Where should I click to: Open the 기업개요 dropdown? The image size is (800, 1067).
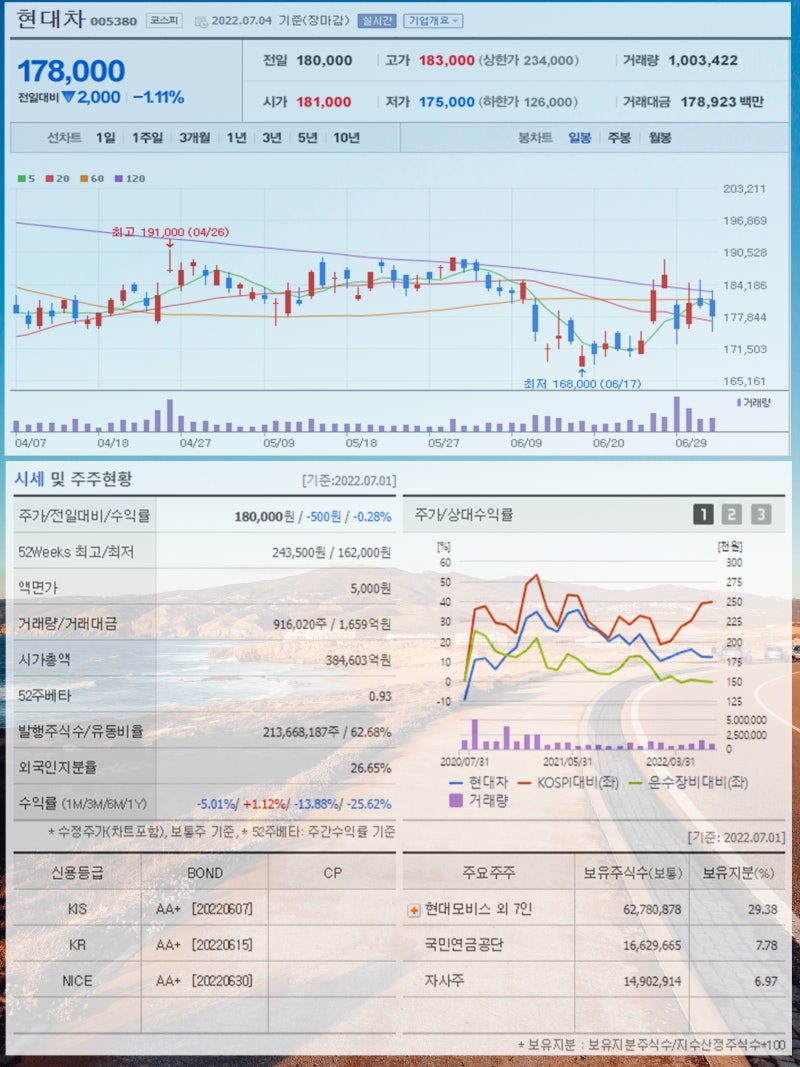(x=433, y=20)
